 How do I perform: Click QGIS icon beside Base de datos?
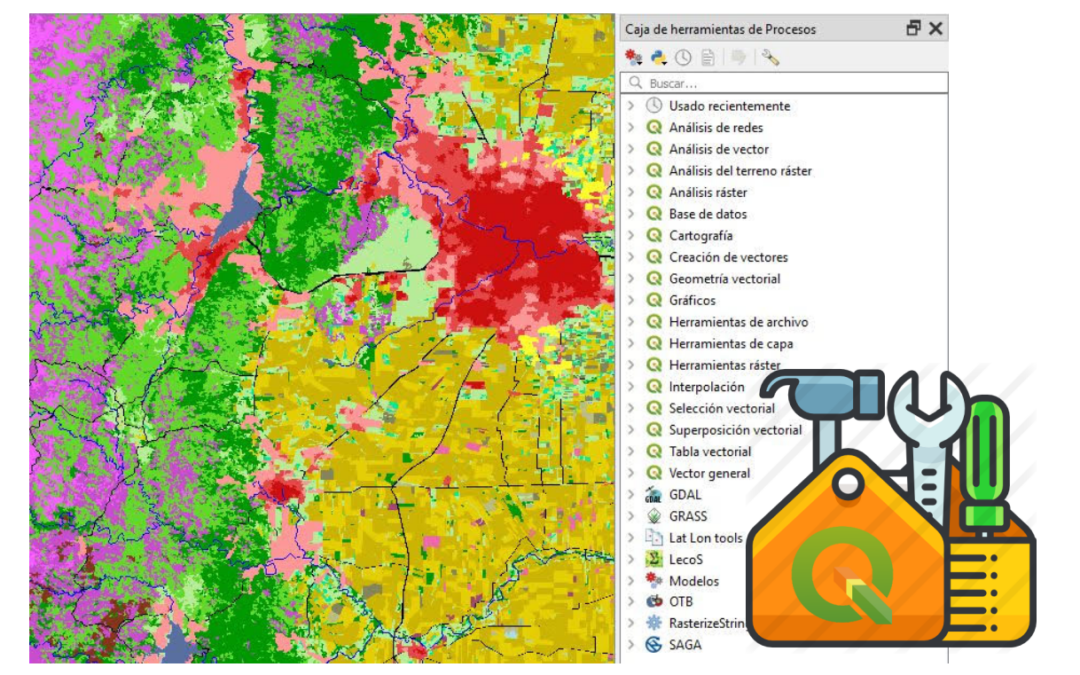(x=654, y=214)
